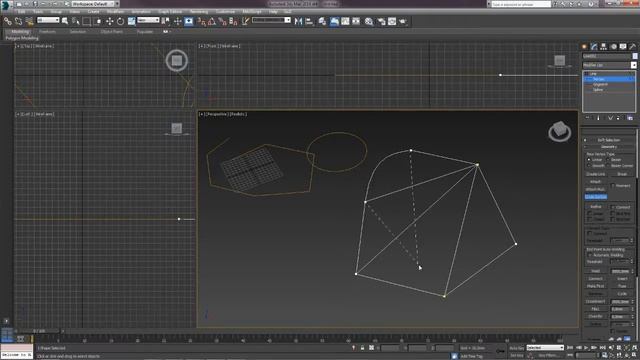Switch to the Create command panel tab
Screen dimensions: 640x360
(584, 47)
